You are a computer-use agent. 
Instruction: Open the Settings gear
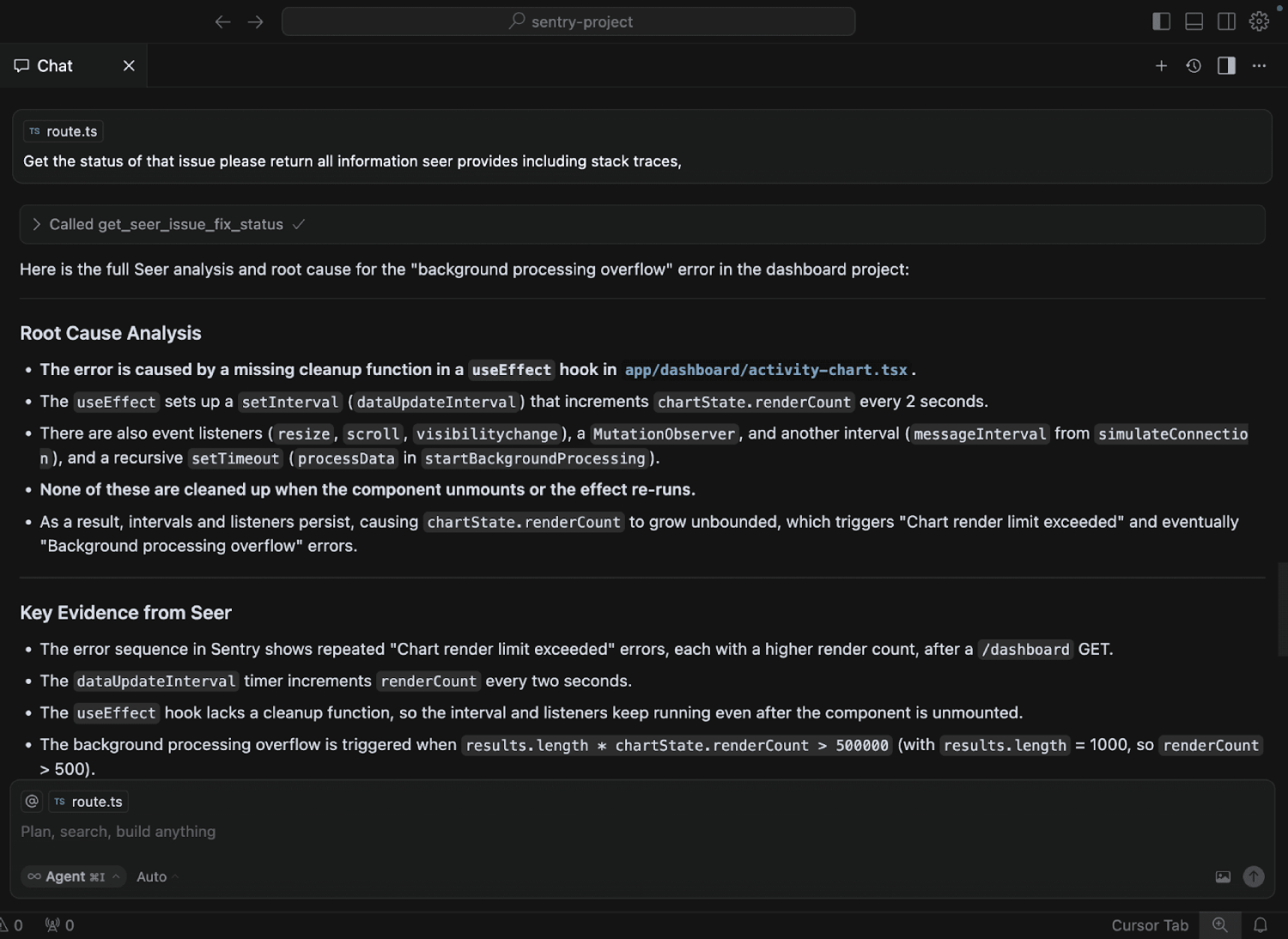click(1259, 21)
